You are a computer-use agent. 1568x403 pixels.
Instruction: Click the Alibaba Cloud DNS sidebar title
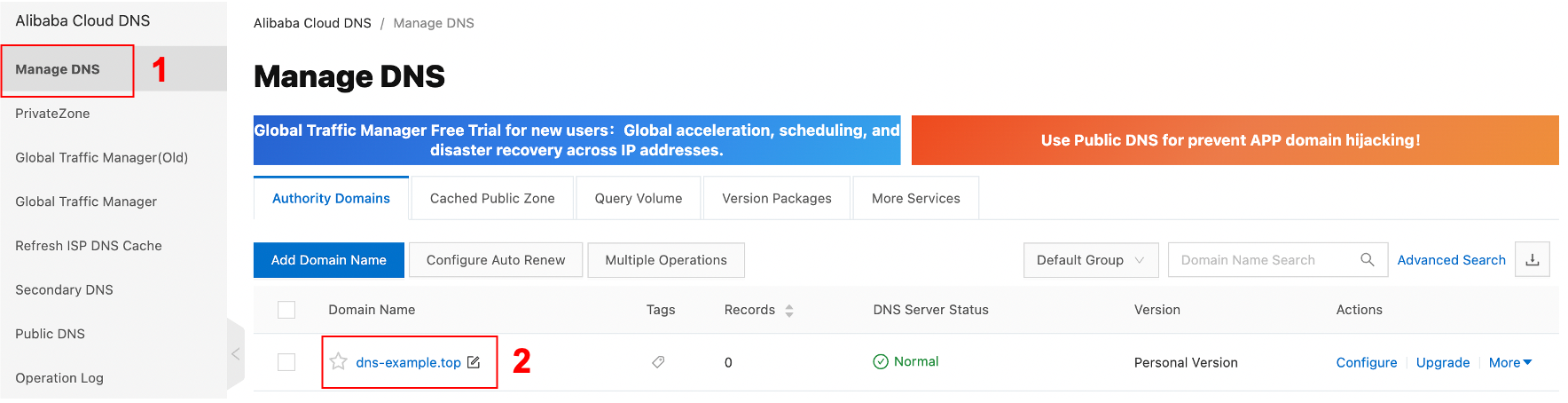82,20
